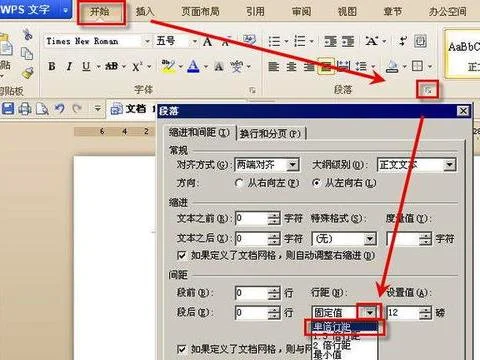Center align the text
Viewport: 480px width, 360px height.
point(291,66)
